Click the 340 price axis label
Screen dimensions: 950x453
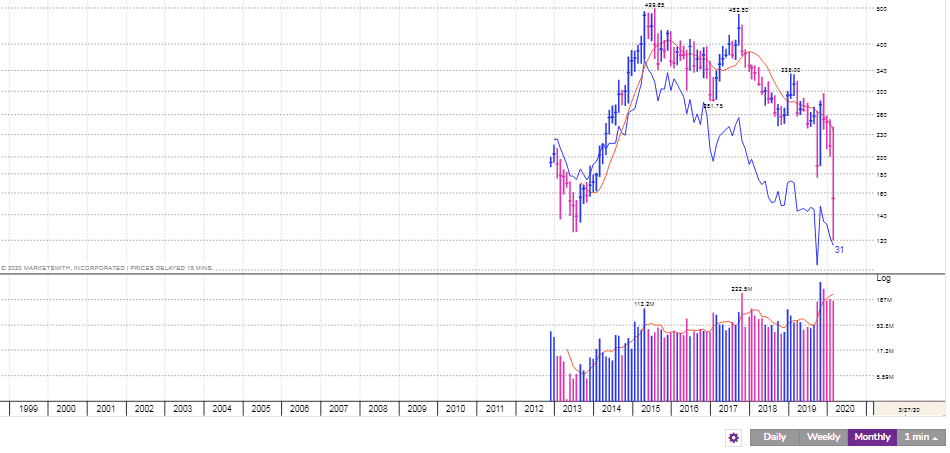(882, 71)
